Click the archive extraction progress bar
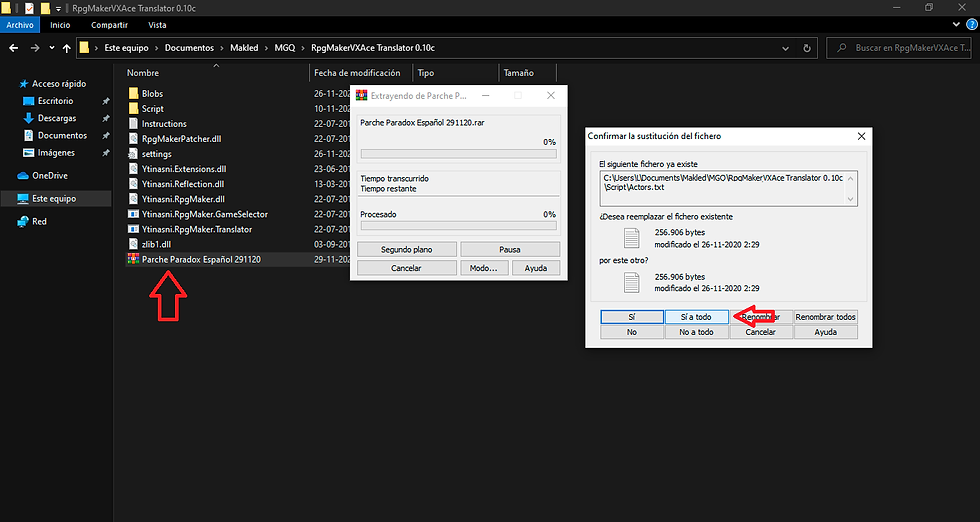This screenshot has width=980, height=522. (x=458, y=153)
